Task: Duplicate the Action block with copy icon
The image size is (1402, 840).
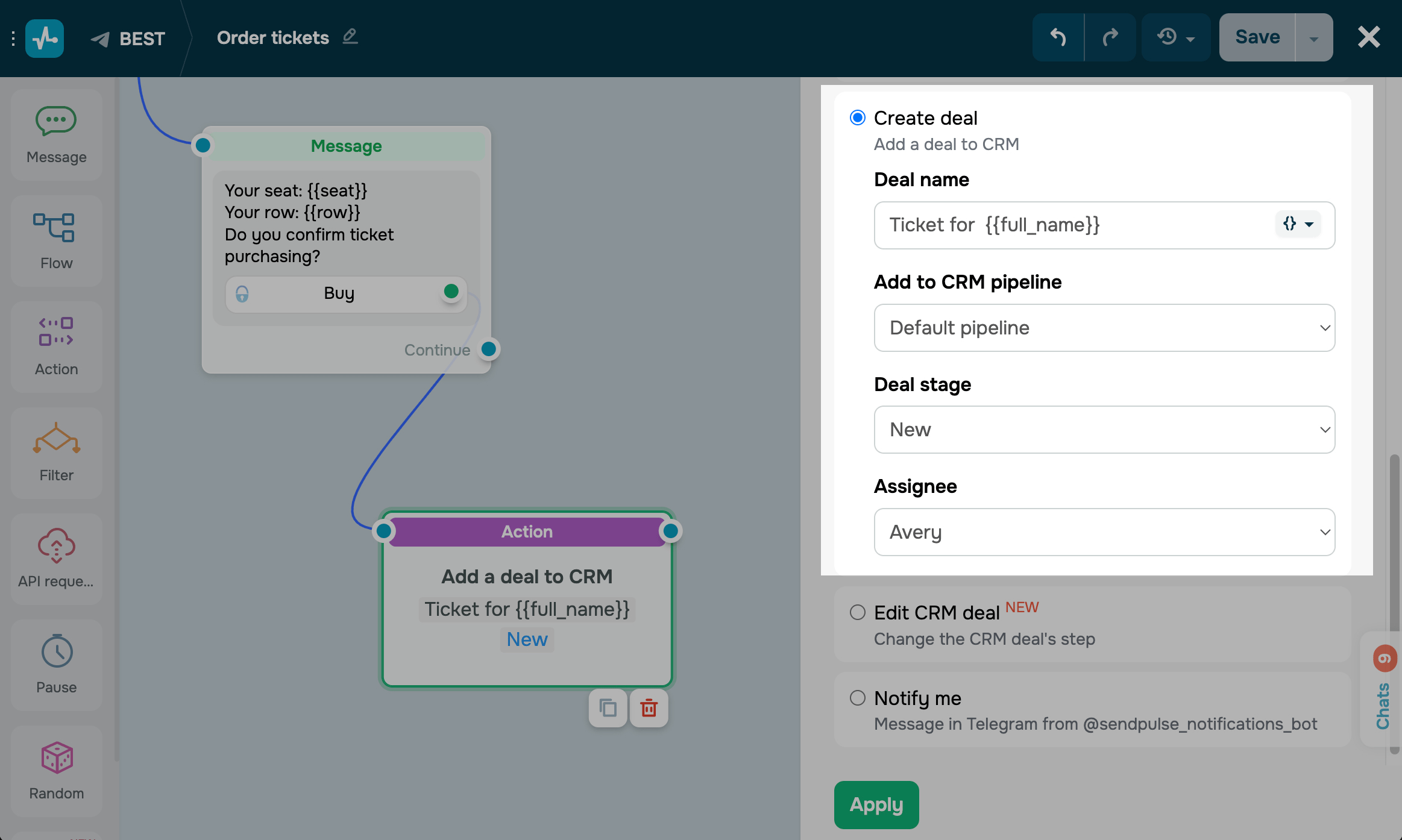Action: (x=608, y=708)
